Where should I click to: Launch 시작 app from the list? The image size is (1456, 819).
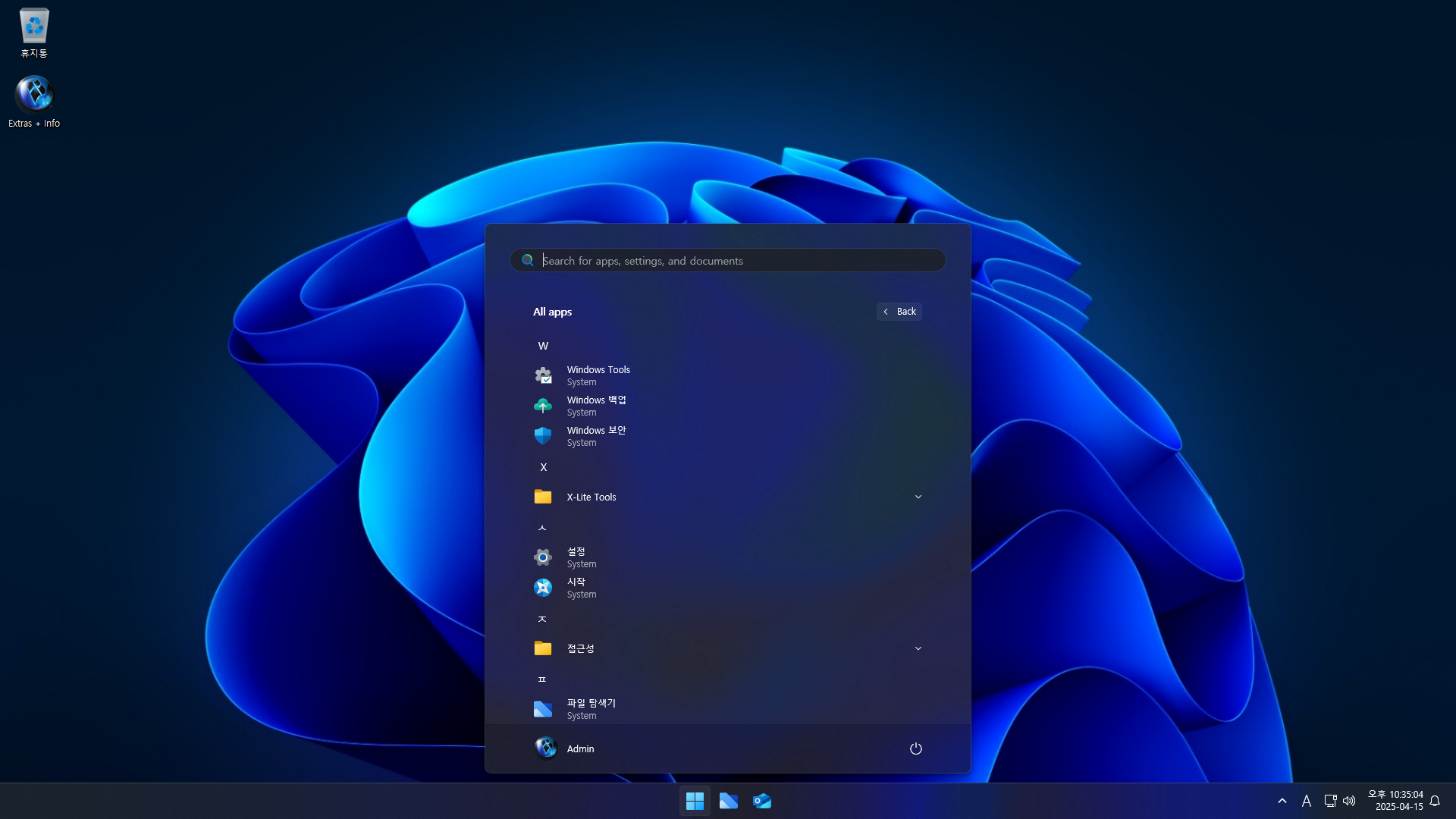click(576, 588)
